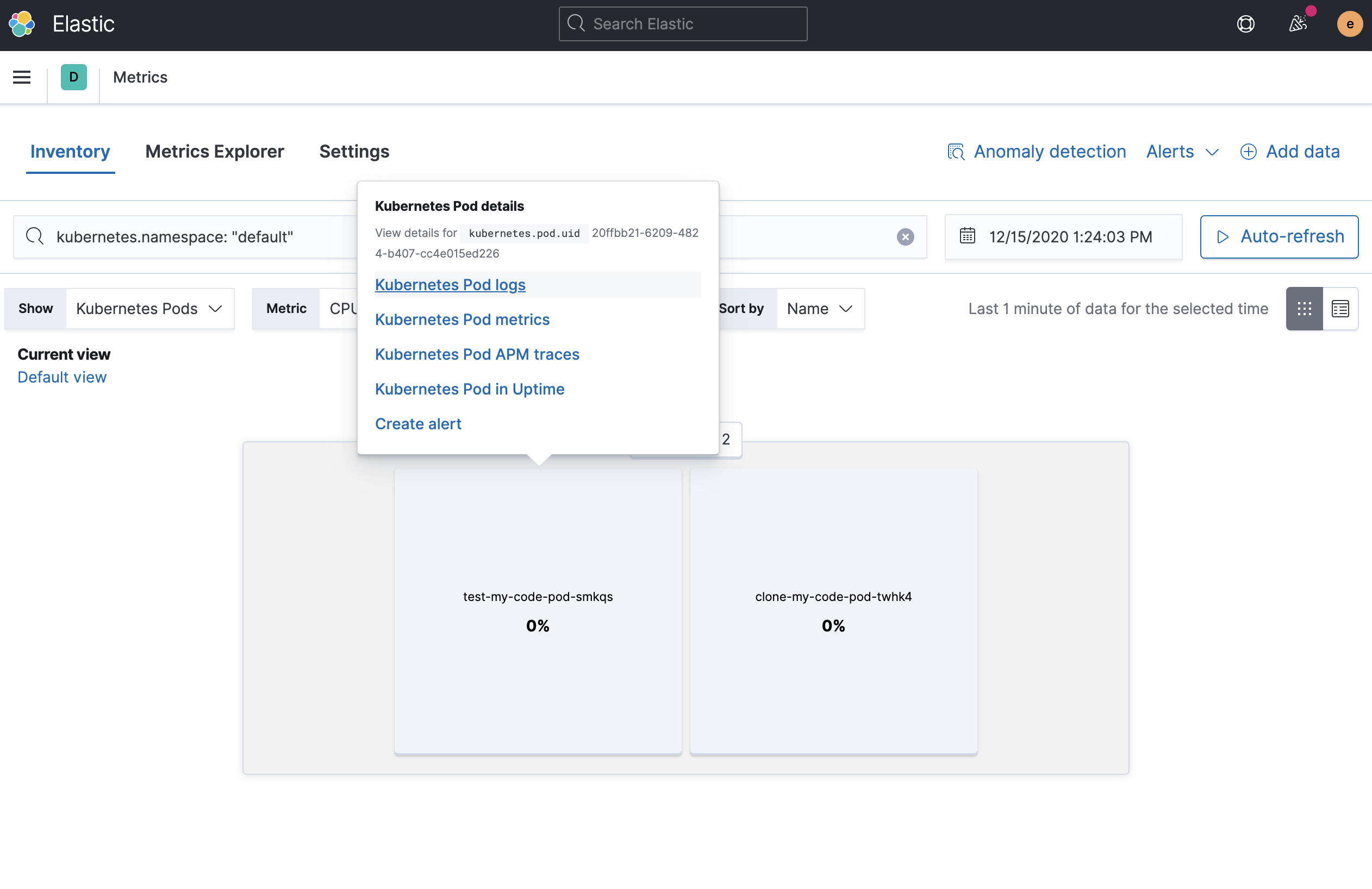Open the Default view link
The height and width of the screenshot is (889, 1372).
61,377
